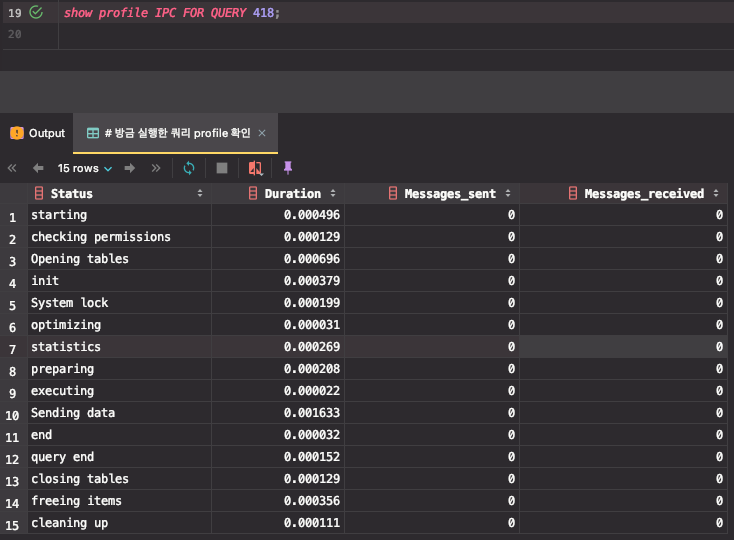Click the Output tab warning icon

click(17, 133)
